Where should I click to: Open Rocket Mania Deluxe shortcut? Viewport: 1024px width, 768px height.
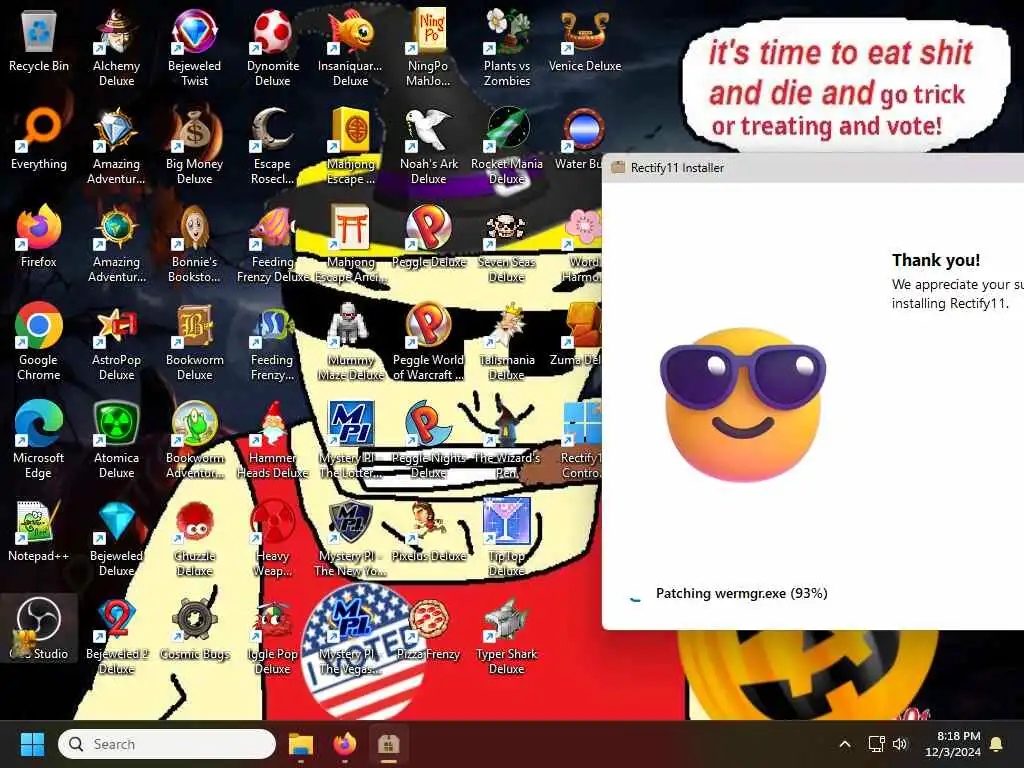[507, 146]
